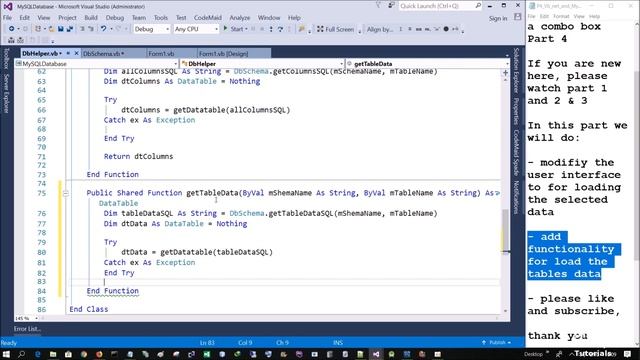
Task: Open the Windows Start menu
Action: click(x=6, y=354)
